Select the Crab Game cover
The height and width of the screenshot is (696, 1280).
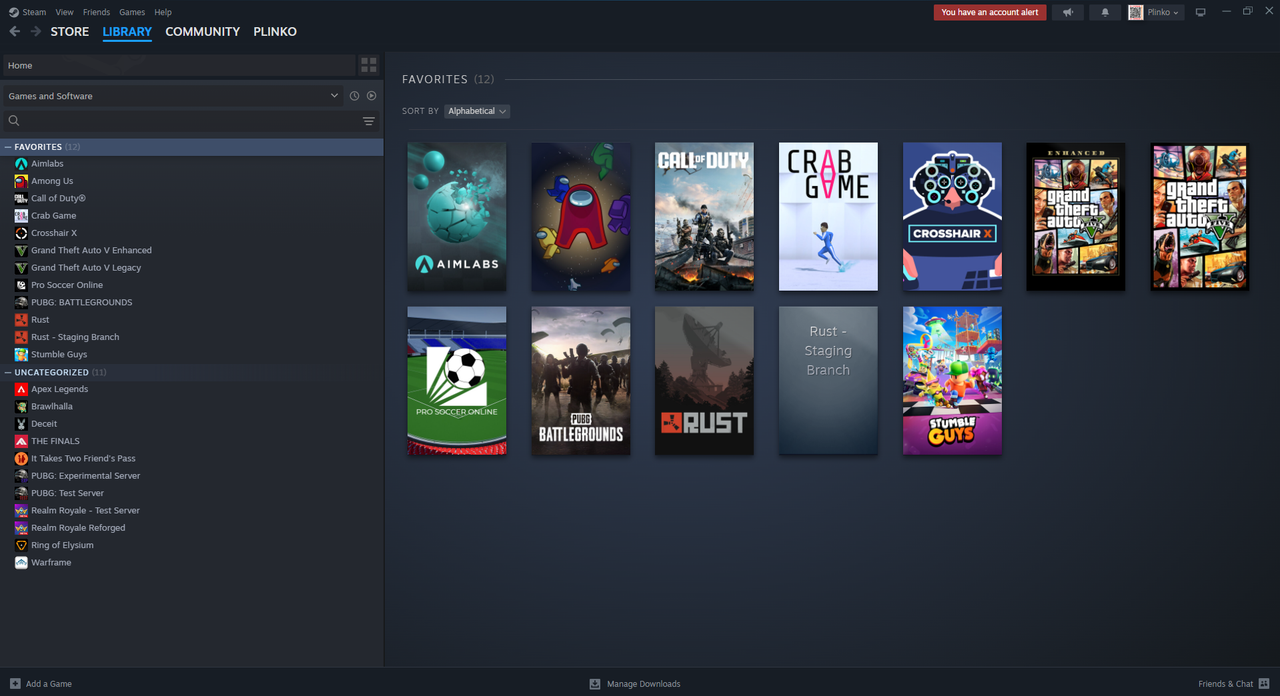(828, 217)
